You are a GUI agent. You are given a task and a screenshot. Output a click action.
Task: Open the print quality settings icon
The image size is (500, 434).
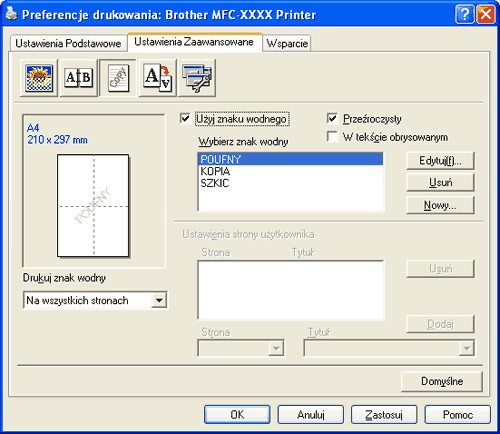(x=39, y=78)
